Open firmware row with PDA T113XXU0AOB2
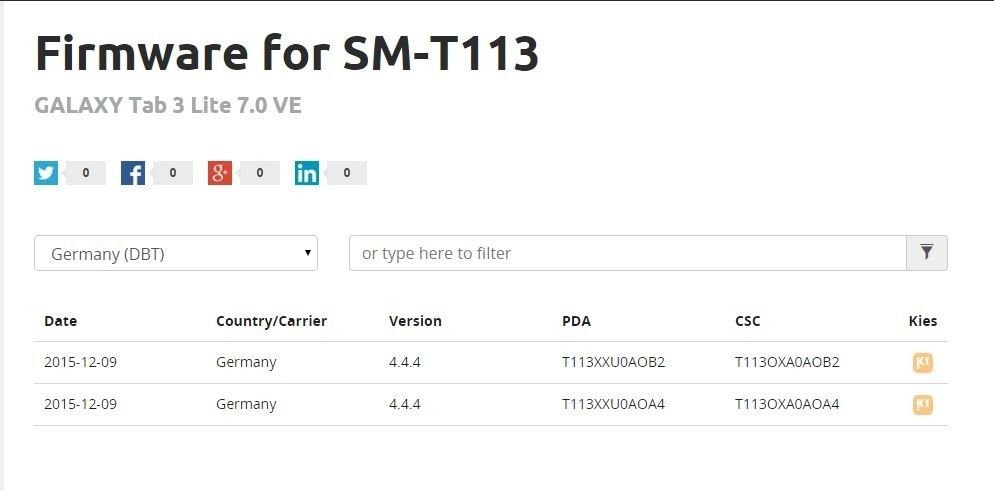Image resolution: width=994 pixels, height=491 pixels. click(491, 362)
